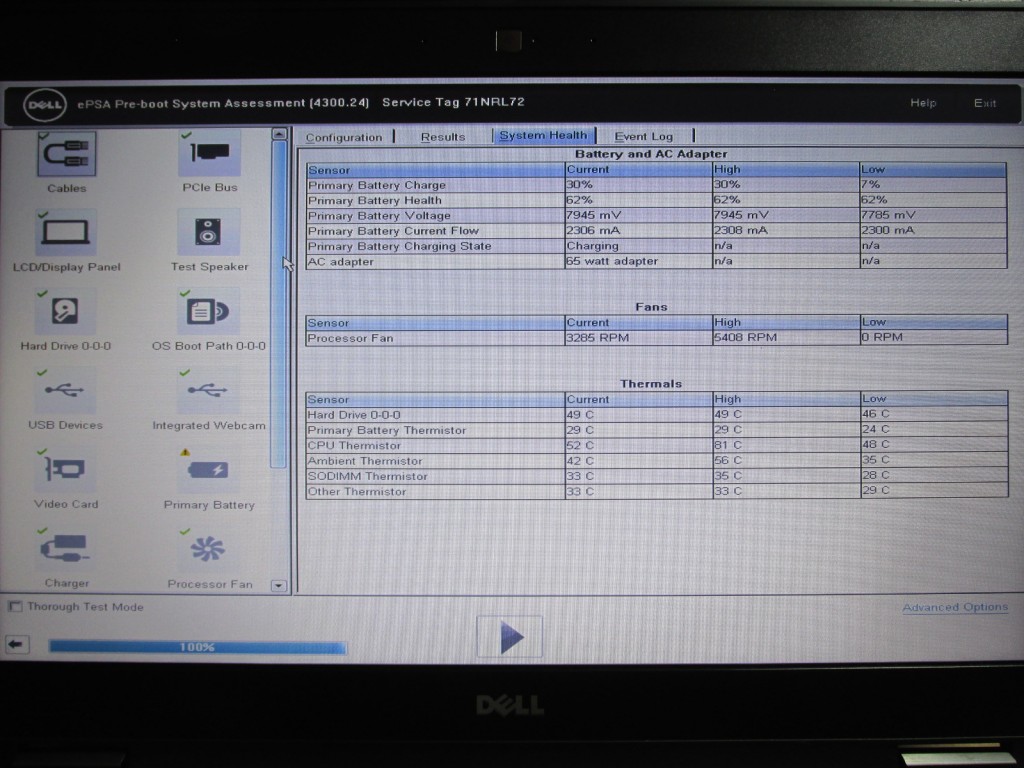The height and width of the screenshot is (768, 1024).
Task: Select the Hard Drive 0-0-0 icon
Action: 66,312
